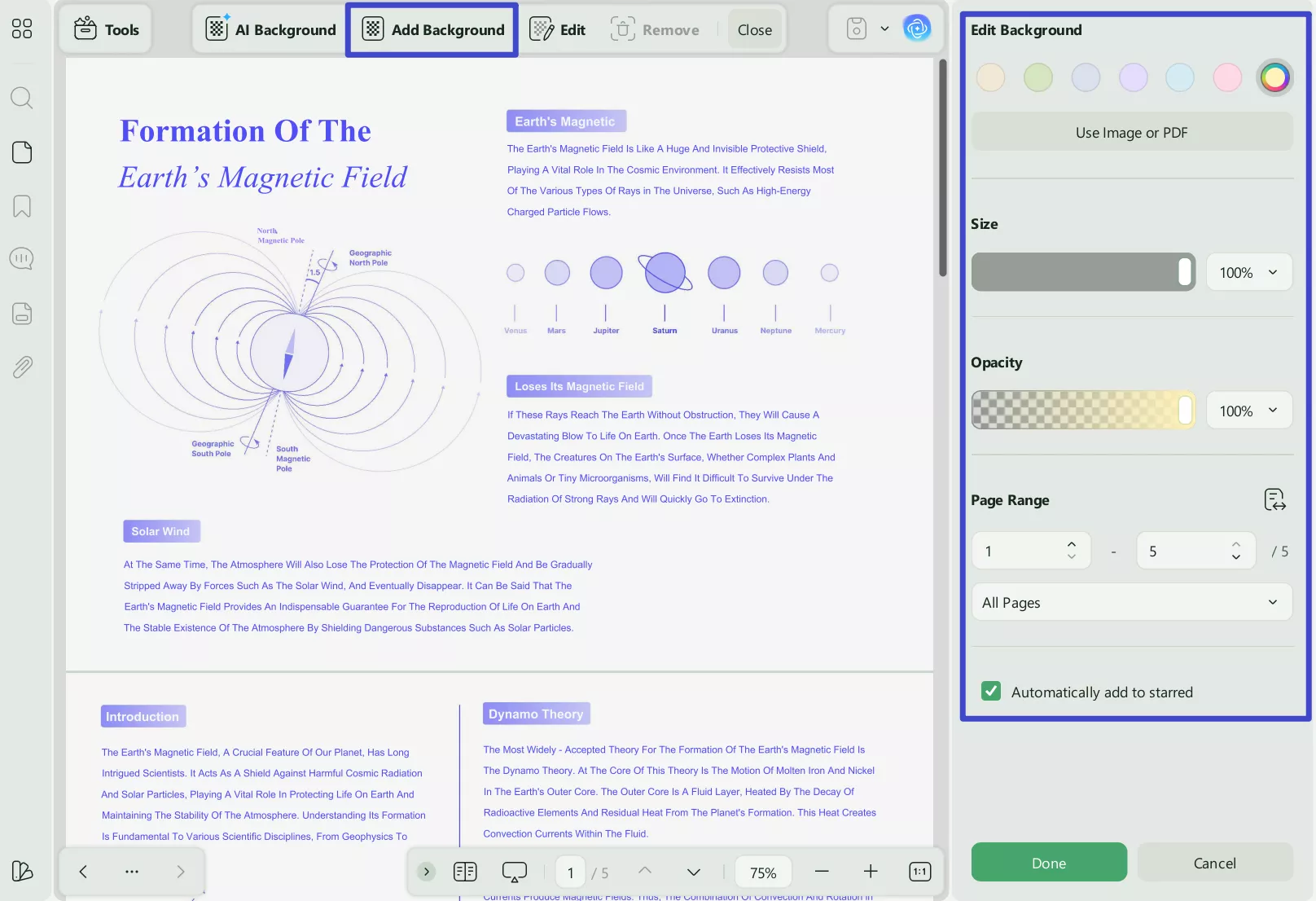This screenshot has width=1316, height=901.
Task: Expand the All Pages dropdown
Action: click(1132, 602)
